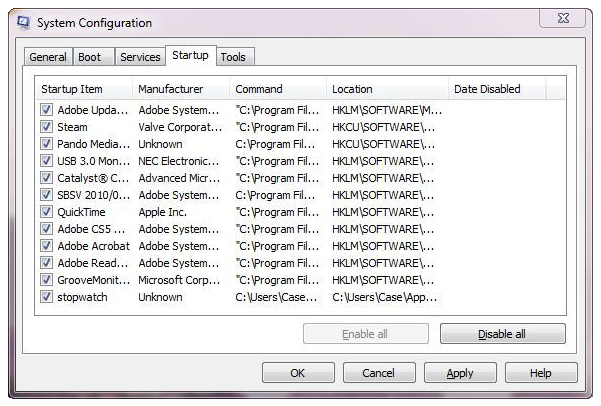Select the Catalyst® C... item name
Screen dimensions: 601x406
[94, 178]
